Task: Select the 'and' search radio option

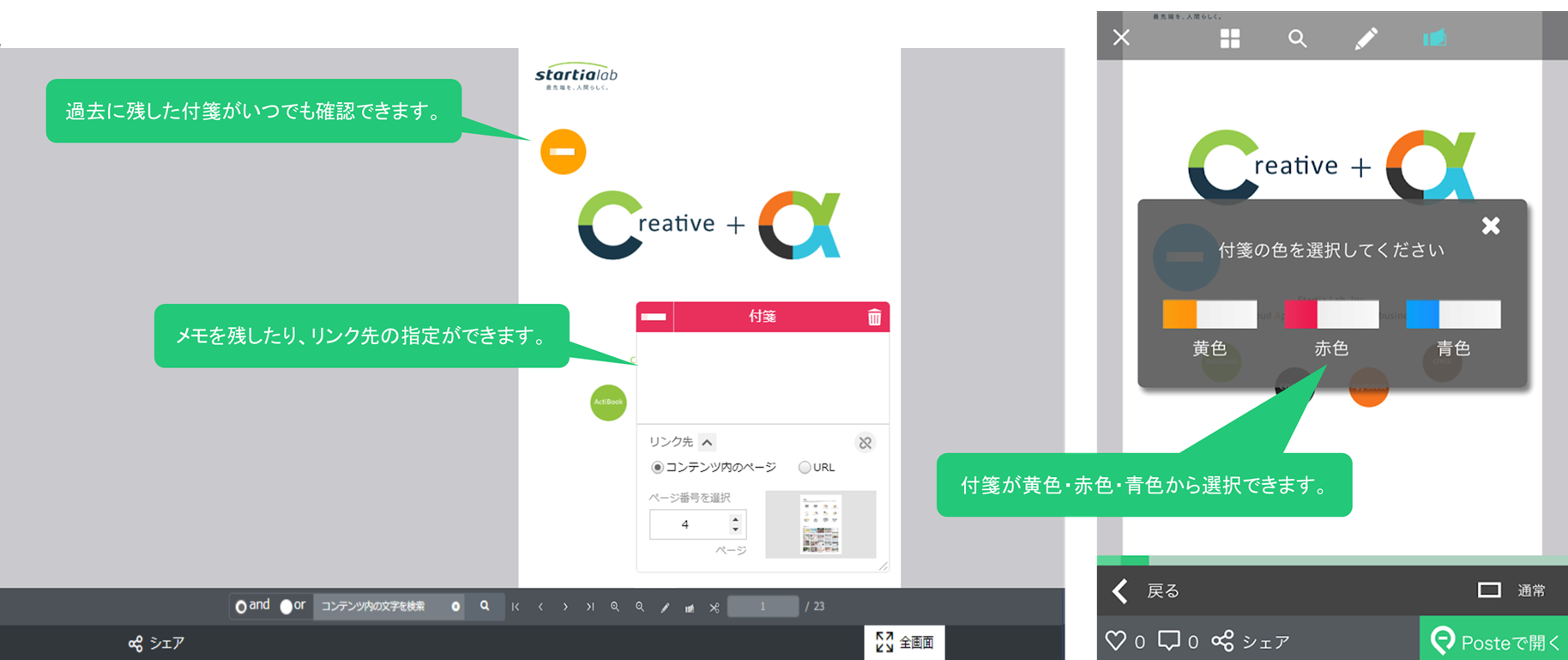Action: (241, 607)
